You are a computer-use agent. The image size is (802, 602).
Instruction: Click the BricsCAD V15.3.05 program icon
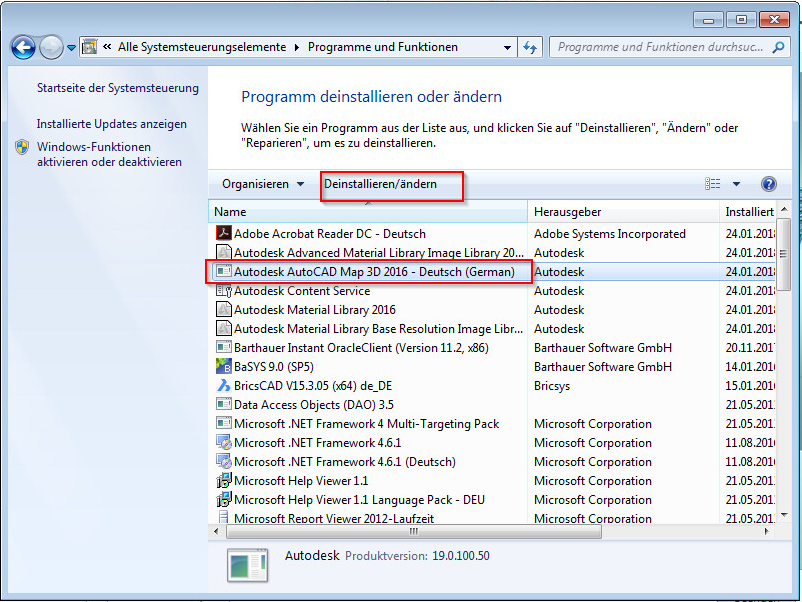pos(224,386)
